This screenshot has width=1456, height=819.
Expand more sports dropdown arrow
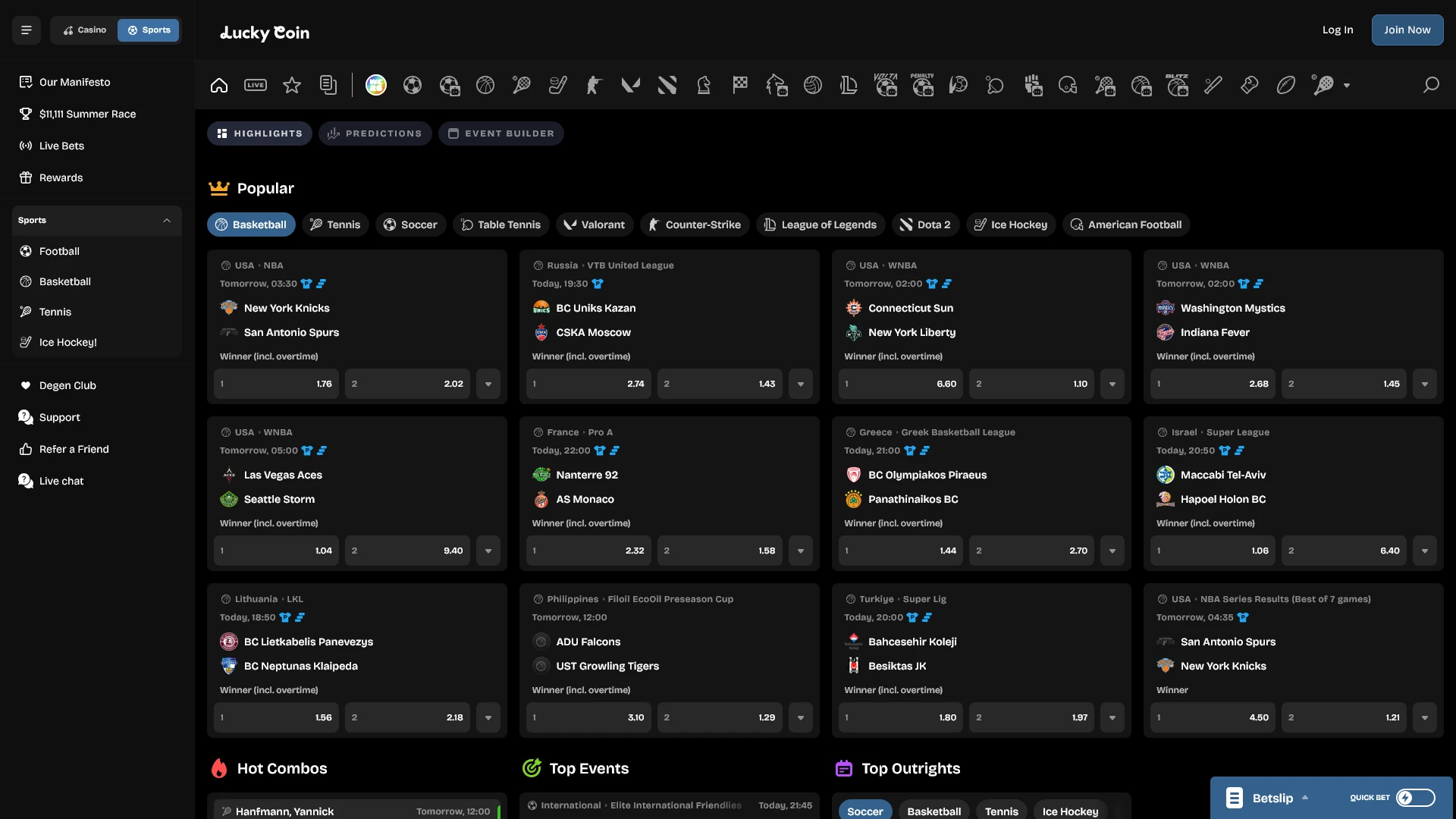point(1347,86)
